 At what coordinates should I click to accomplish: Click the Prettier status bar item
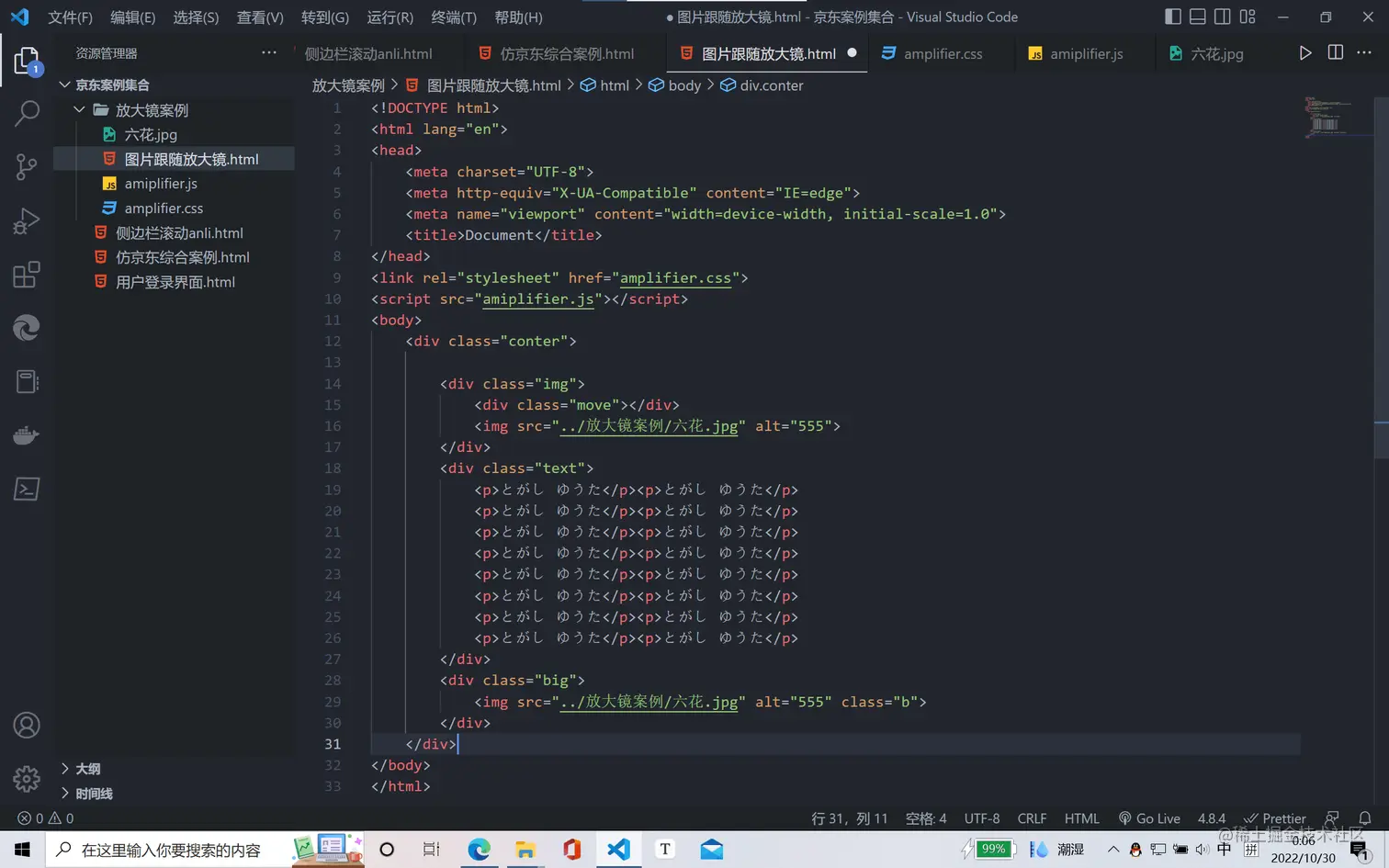coord(1274,818)
